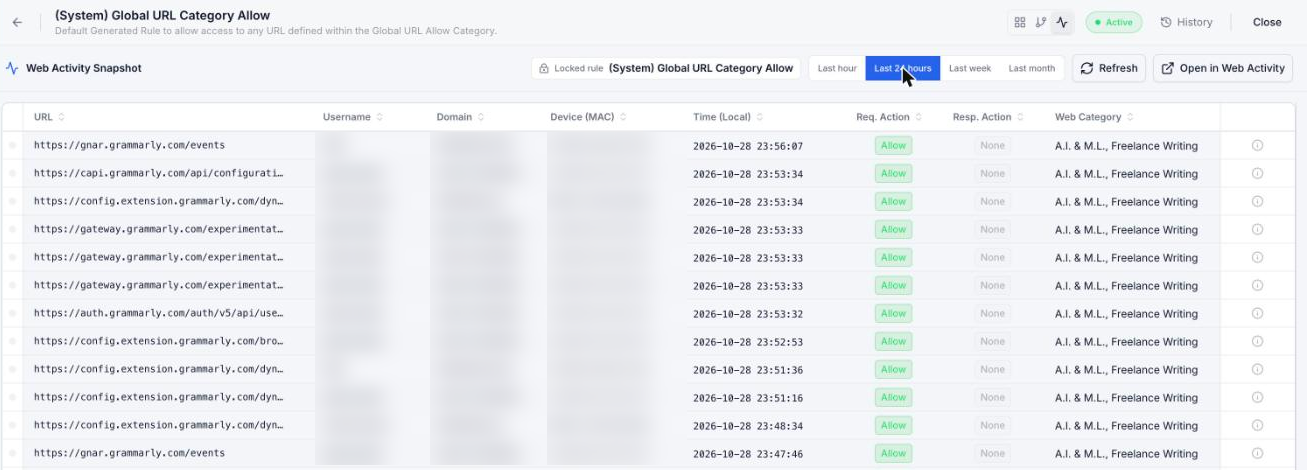Go back using the left arrow icon
This screenshot has height=470, width=1307.
[x=17, y=22]
